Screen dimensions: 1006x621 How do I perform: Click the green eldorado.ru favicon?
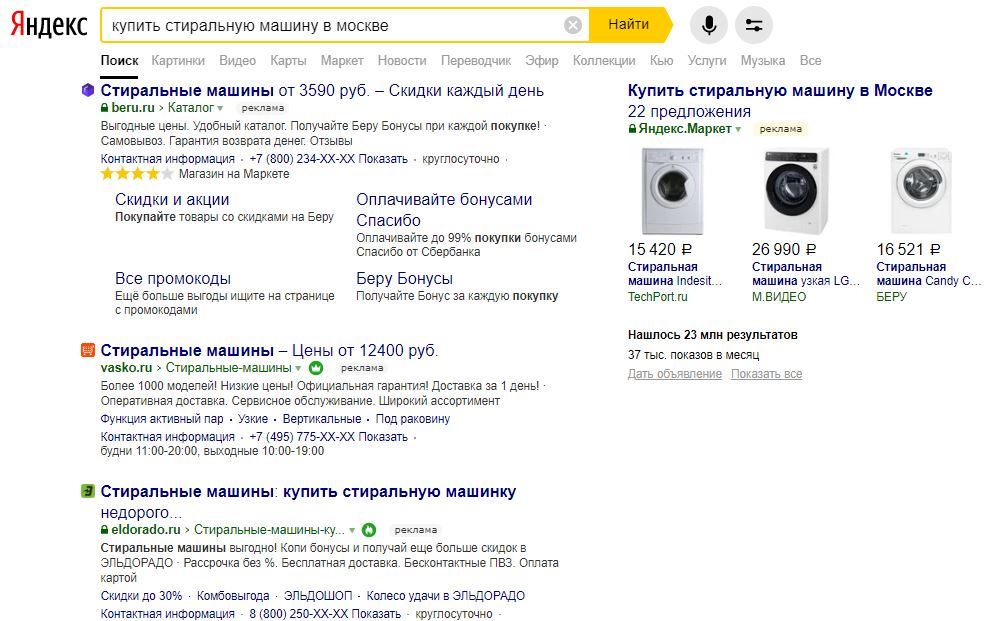[x=88, y=491]
